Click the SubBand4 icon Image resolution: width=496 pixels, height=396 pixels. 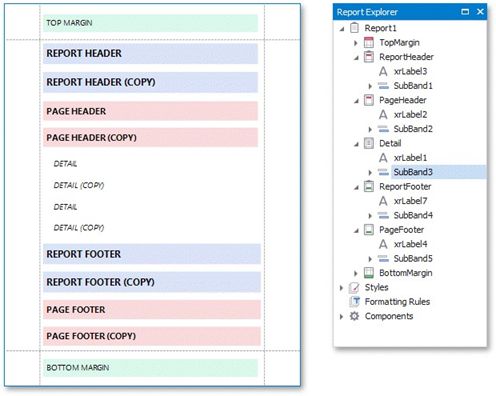(383, 215)
